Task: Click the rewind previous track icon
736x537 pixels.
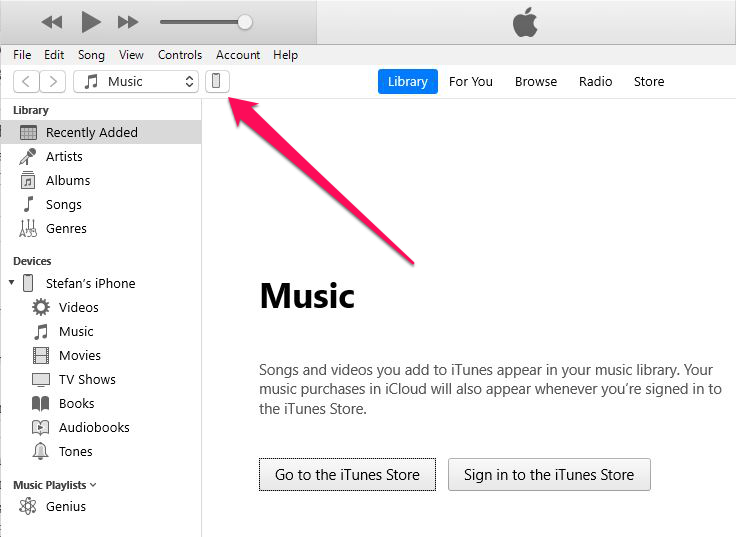Action: (52, 22)
